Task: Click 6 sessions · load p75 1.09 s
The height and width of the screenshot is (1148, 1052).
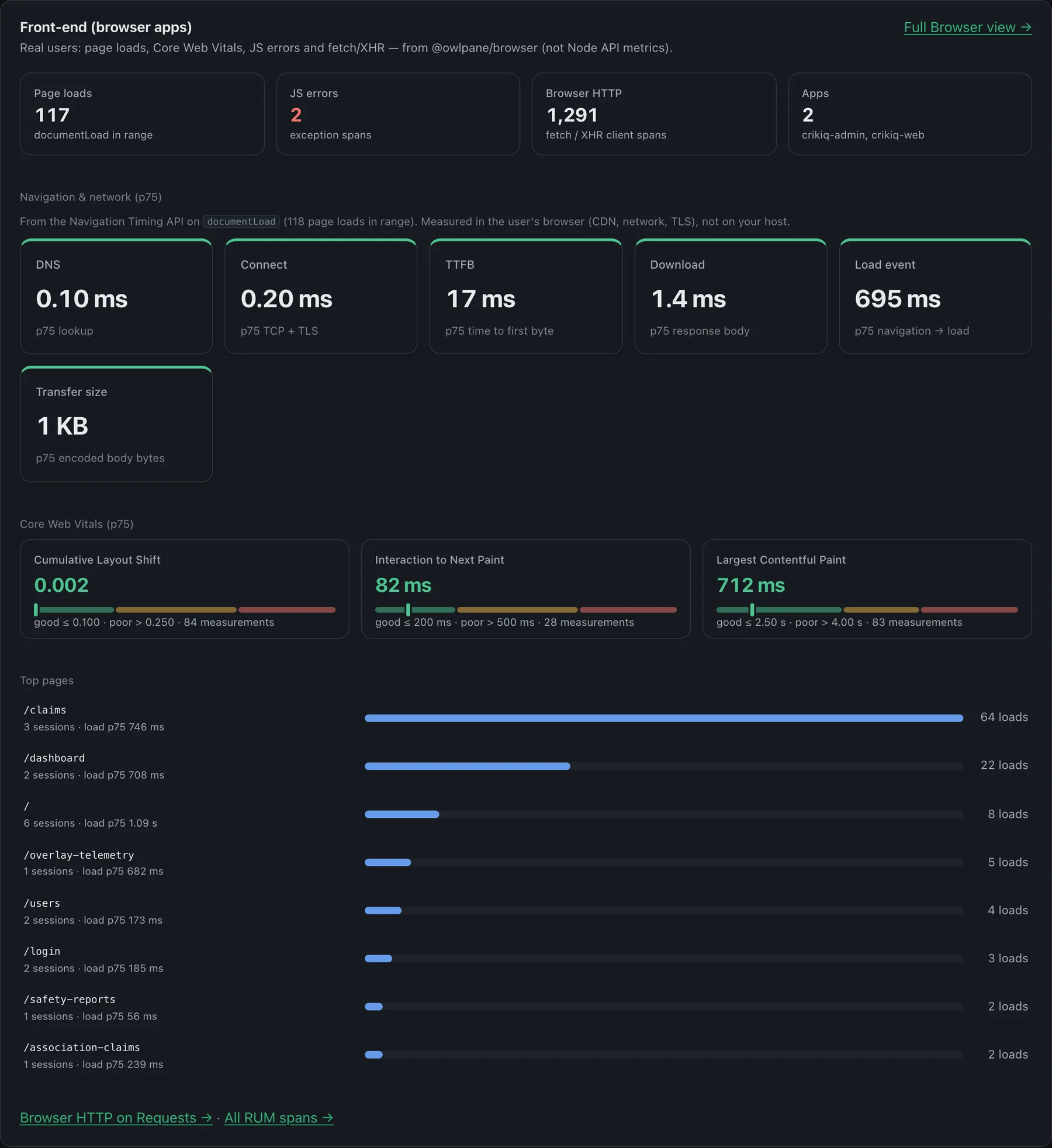Action: tap(91, 823)
